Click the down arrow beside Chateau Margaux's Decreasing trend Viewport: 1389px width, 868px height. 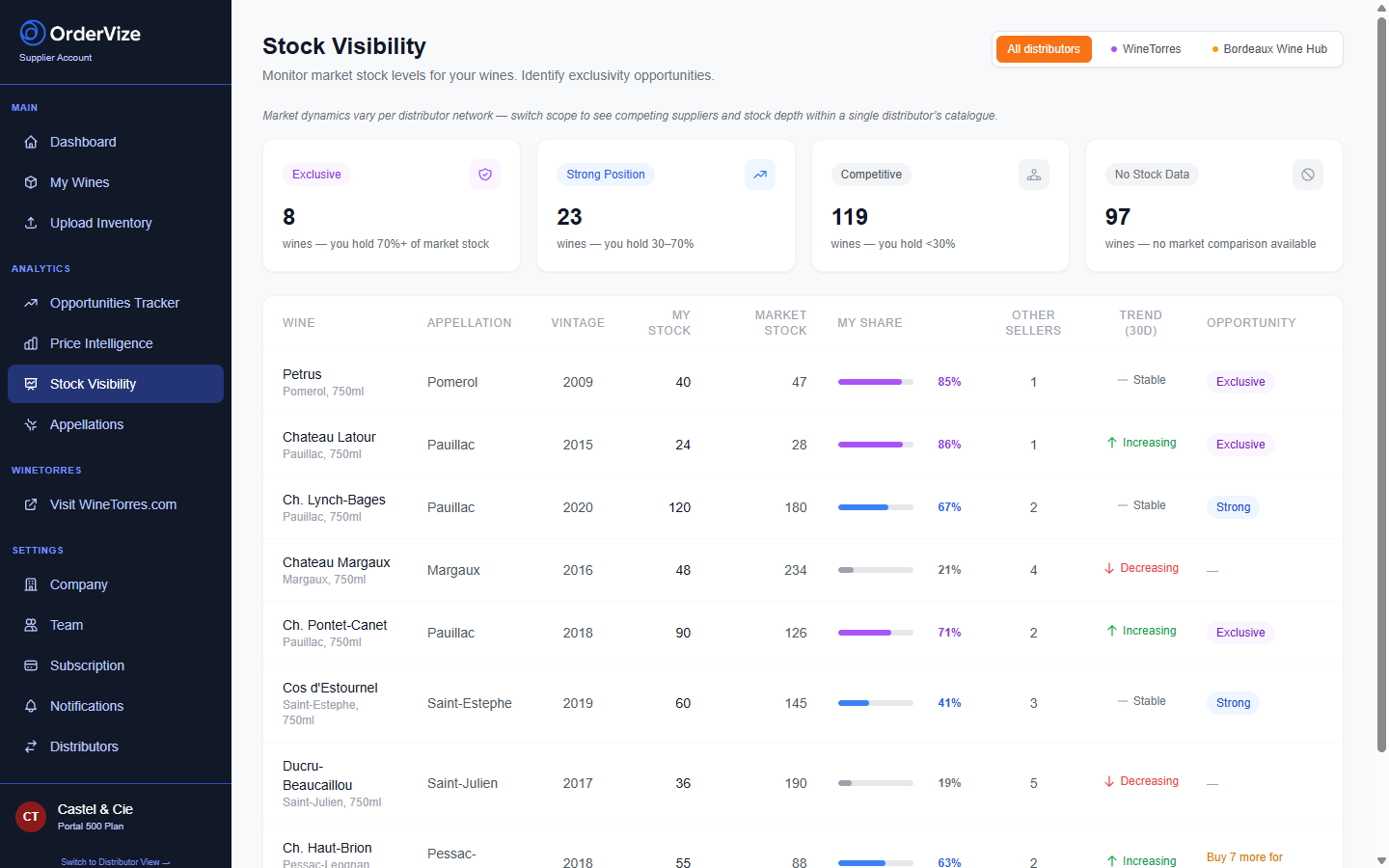1109,568
